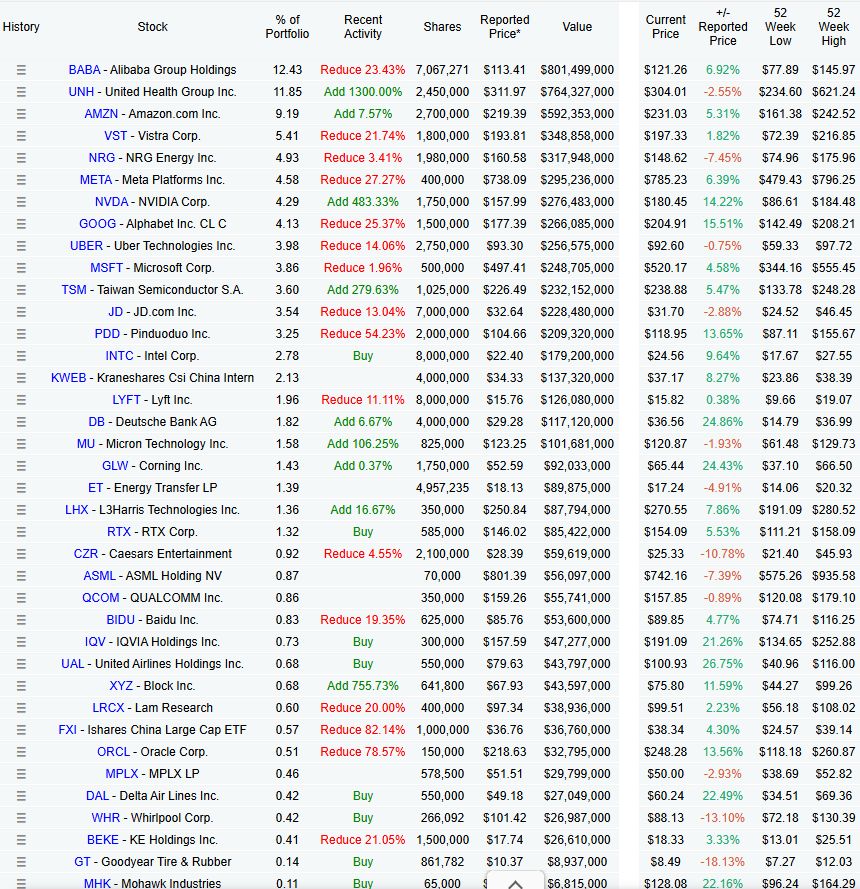Open history icon for MSFT row
This screenshot has width=860, height=889.
22,268
